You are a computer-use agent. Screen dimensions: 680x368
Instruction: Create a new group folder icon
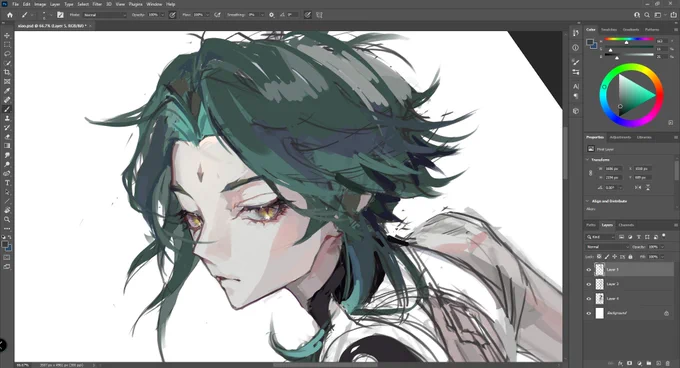click(x=649, y=363)
